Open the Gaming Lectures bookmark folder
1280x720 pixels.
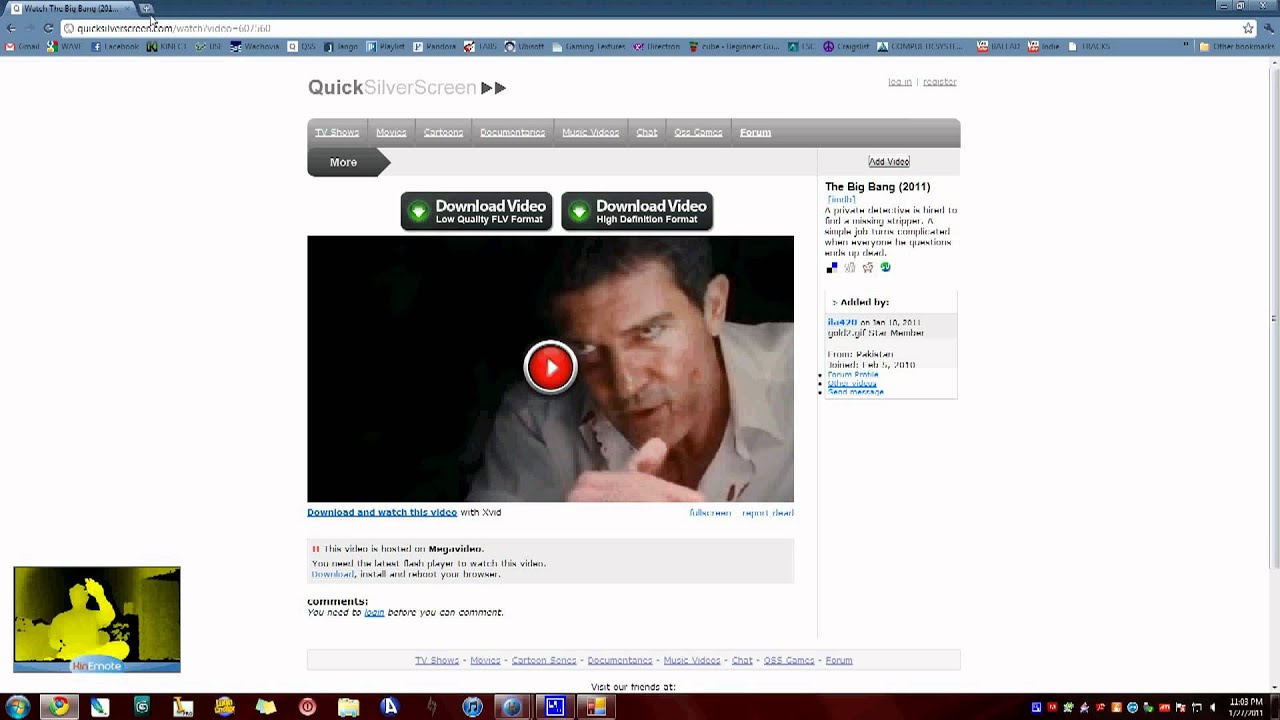coord(589,46)
